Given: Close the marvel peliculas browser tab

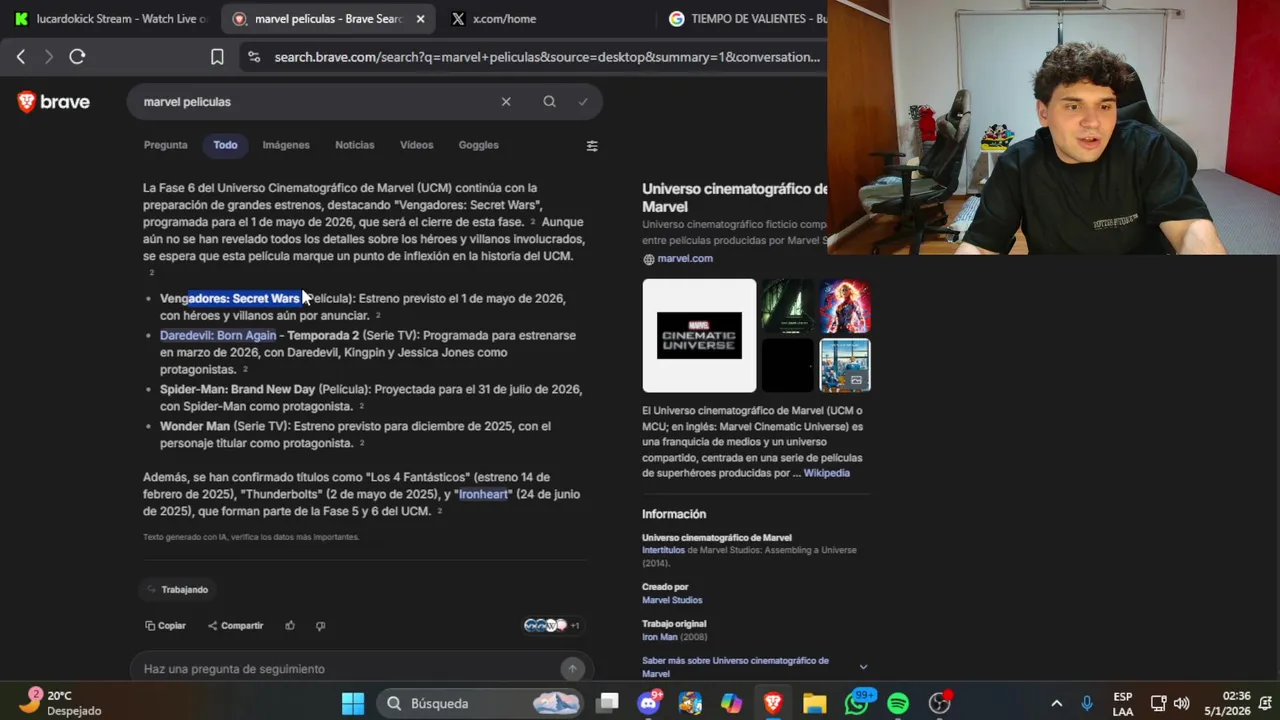Looking at the screenshot, I should tap(420, 19).
